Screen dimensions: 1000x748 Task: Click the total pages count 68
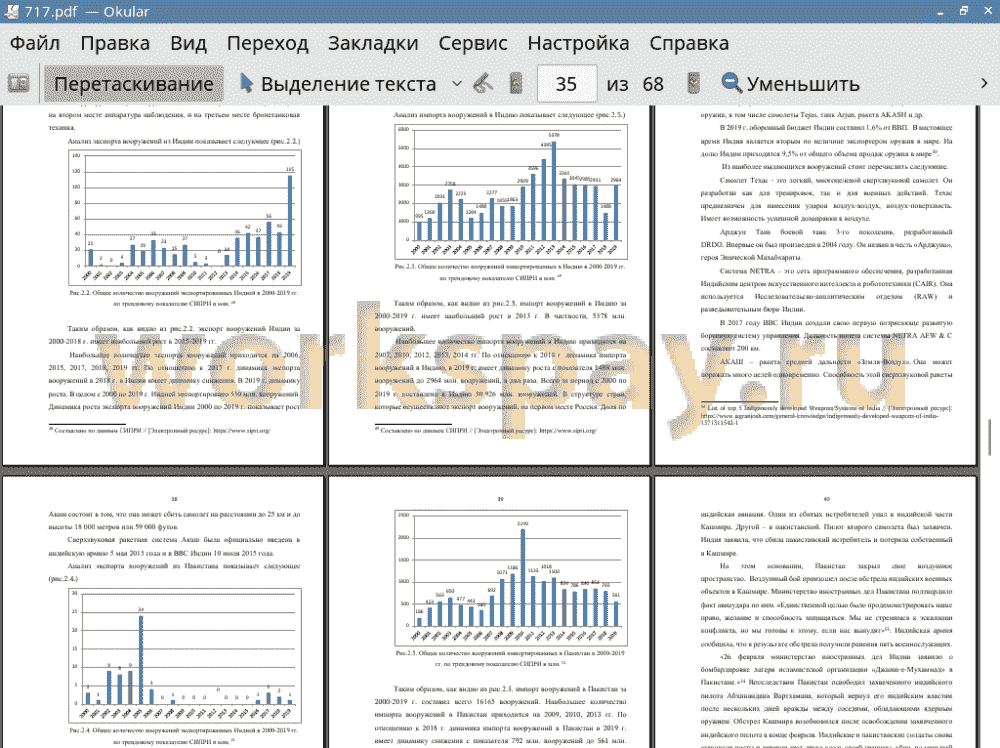[653, 84]
